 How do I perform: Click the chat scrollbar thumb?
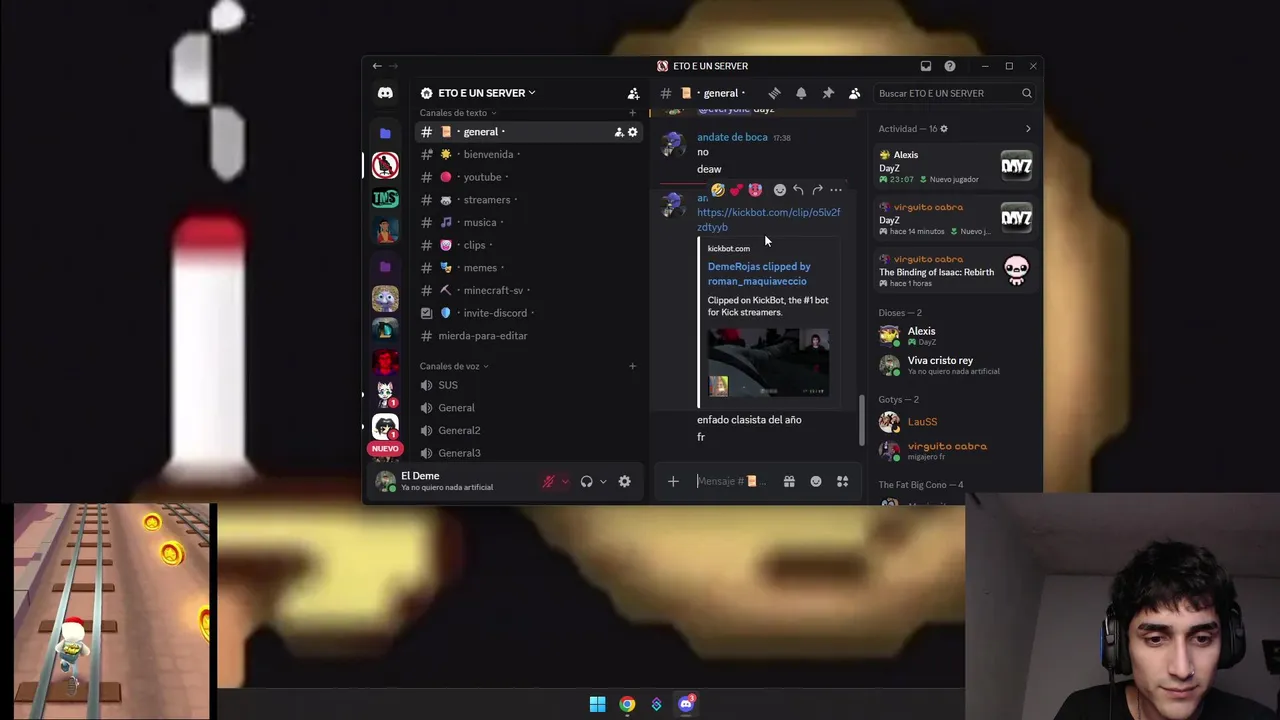[x=860, y=421]
